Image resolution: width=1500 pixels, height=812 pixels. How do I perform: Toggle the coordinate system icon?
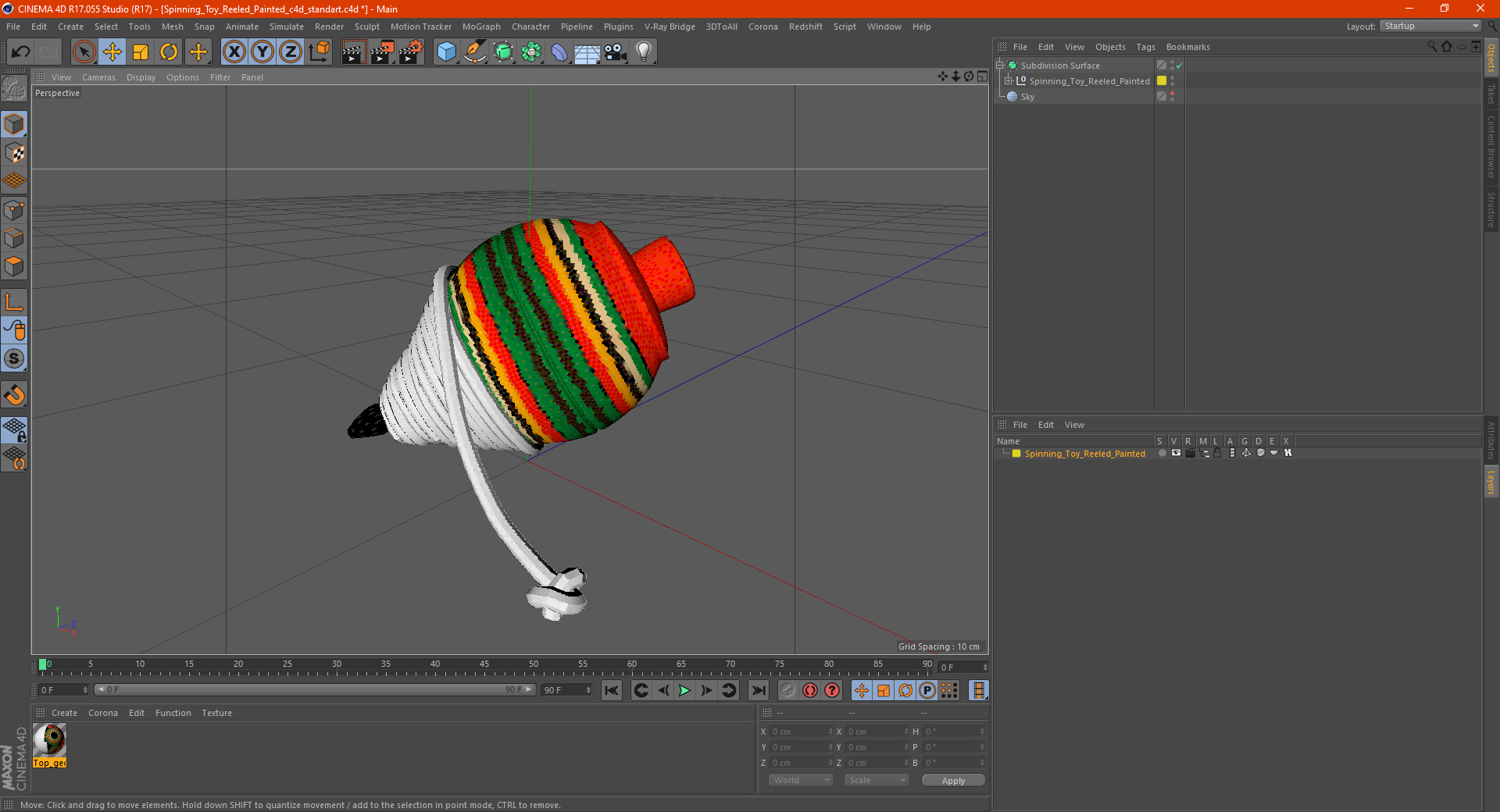click(x=320, y=52)
